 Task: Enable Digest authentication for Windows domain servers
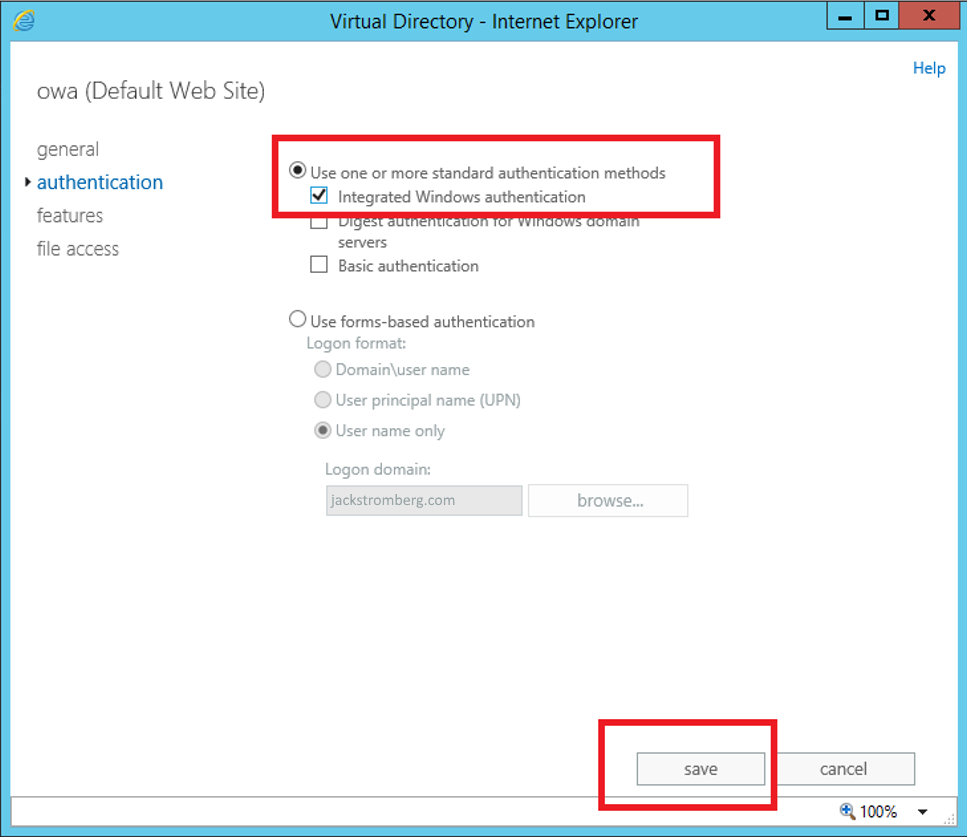pos(319,222)
